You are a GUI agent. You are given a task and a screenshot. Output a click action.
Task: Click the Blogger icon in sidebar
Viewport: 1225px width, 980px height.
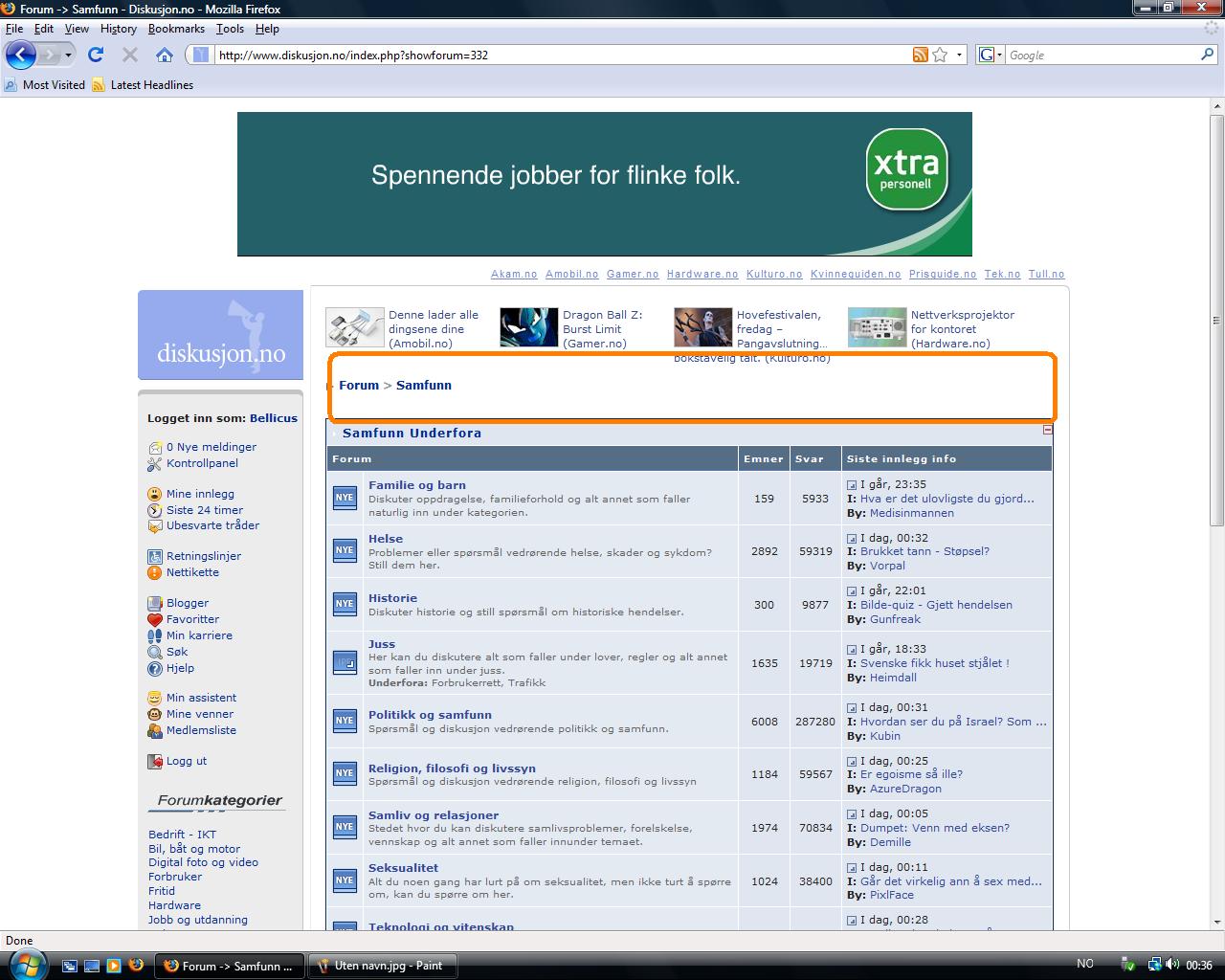point(155,603)
